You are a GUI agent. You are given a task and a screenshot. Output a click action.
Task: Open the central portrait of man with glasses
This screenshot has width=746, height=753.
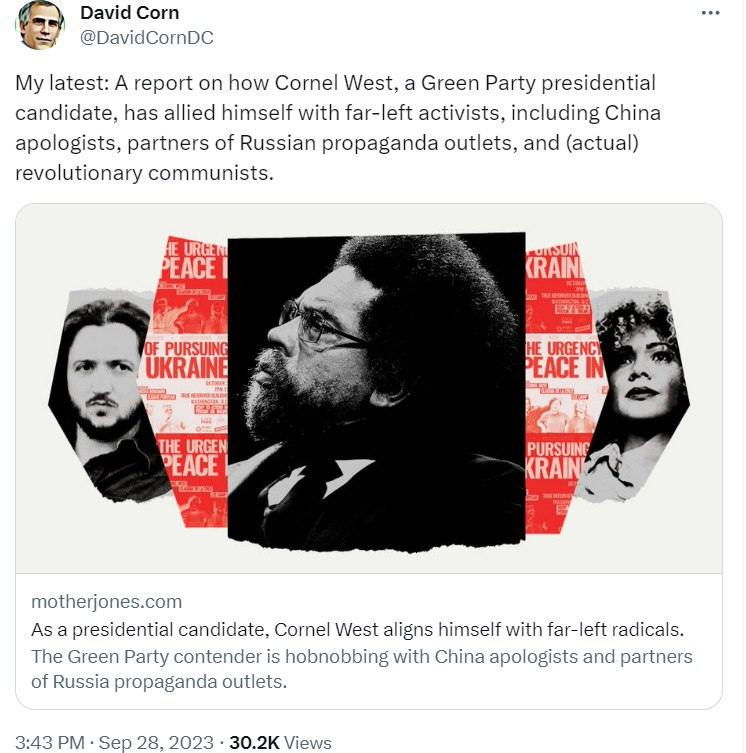tap(376, 391)
